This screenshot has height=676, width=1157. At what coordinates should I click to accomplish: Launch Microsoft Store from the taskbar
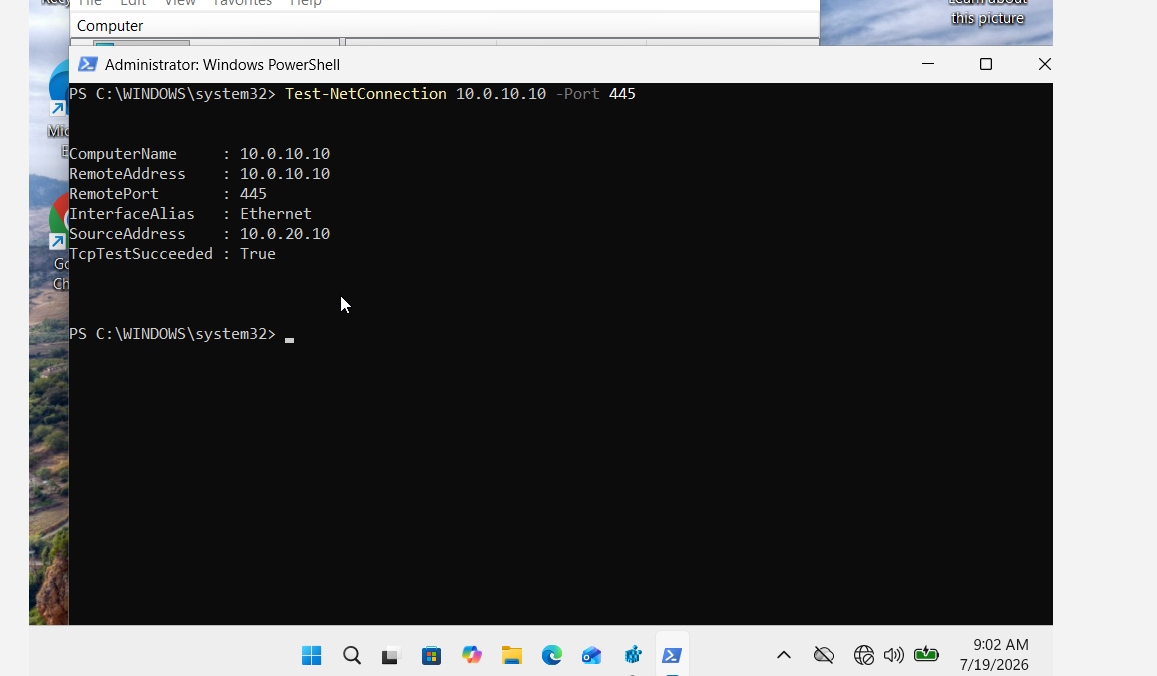(x=431, y=655)
